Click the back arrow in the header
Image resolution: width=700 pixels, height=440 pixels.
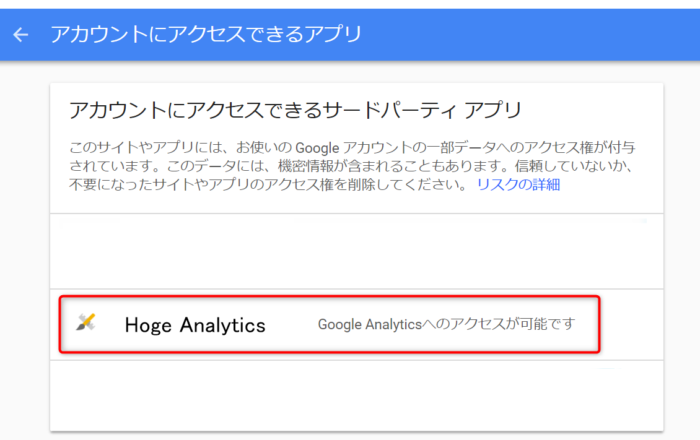[x=21, y=35]
